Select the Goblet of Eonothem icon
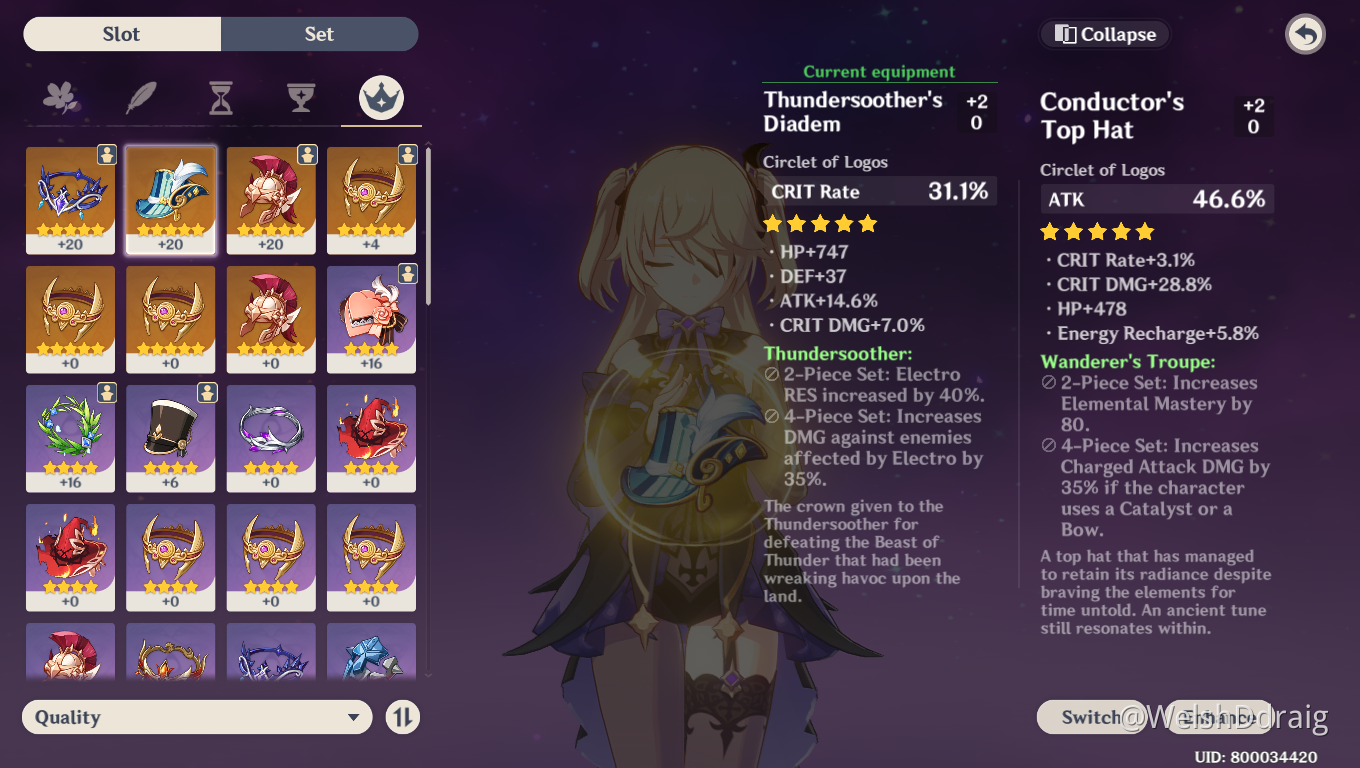 (301, 98)
